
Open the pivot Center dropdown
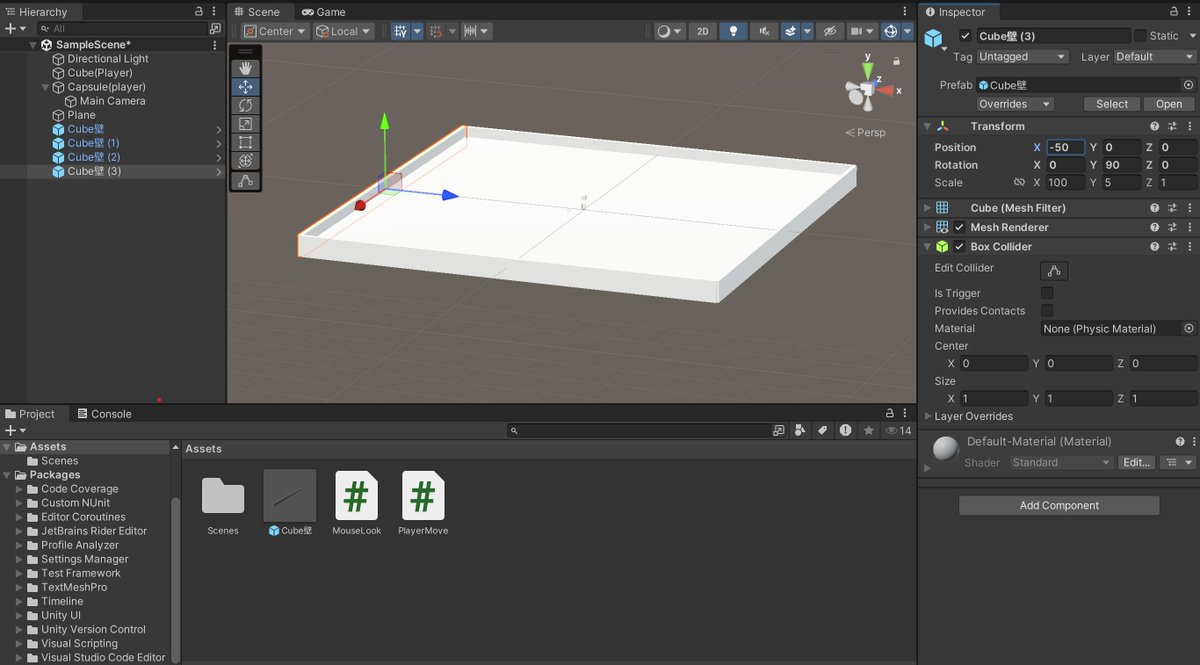click(x=275, y=31)
